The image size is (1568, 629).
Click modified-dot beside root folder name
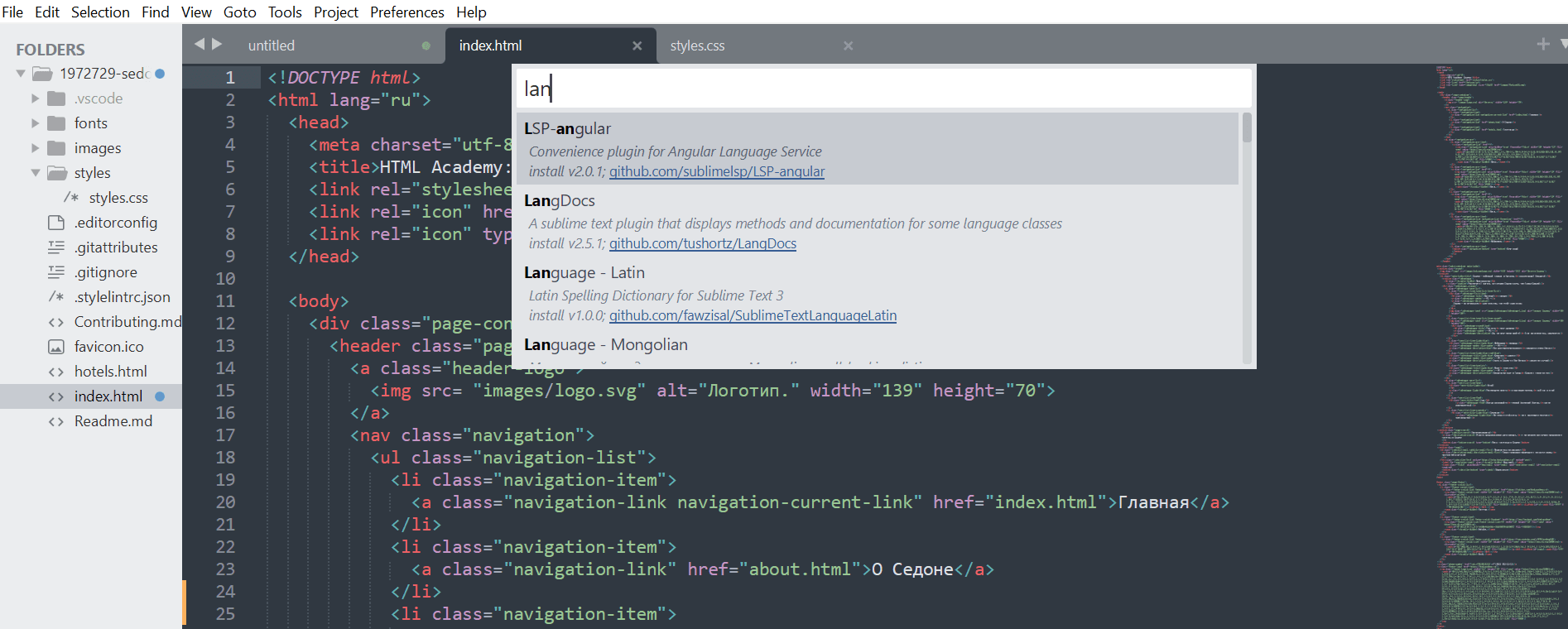(160, 74)
